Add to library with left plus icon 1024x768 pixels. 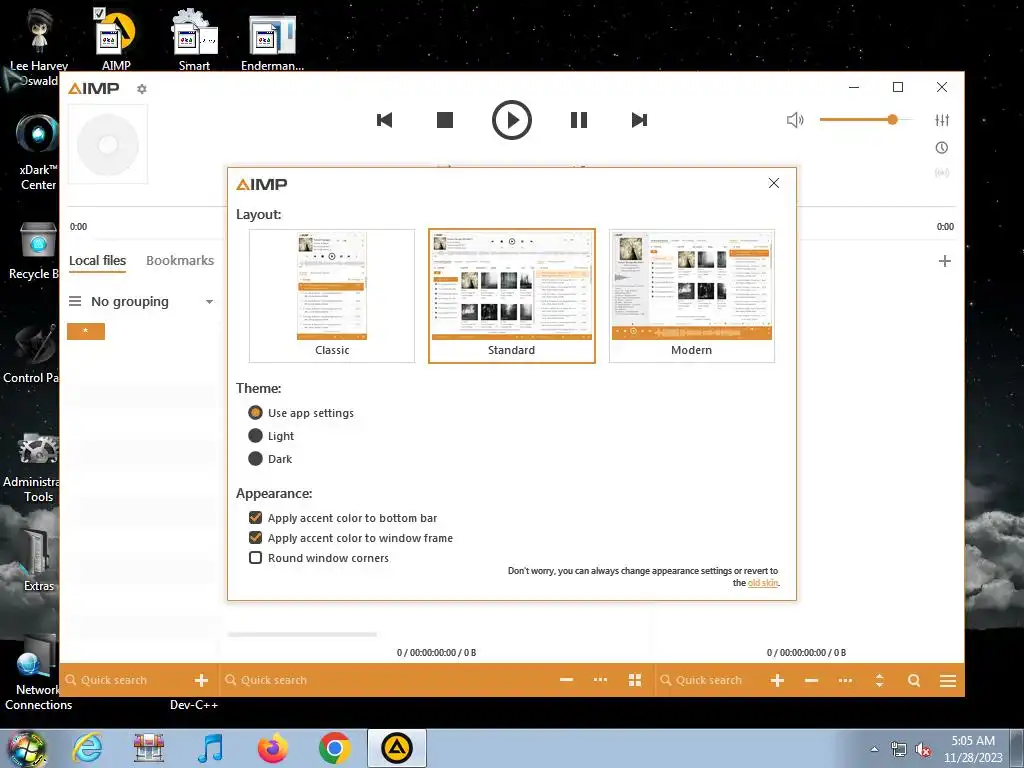201,680
